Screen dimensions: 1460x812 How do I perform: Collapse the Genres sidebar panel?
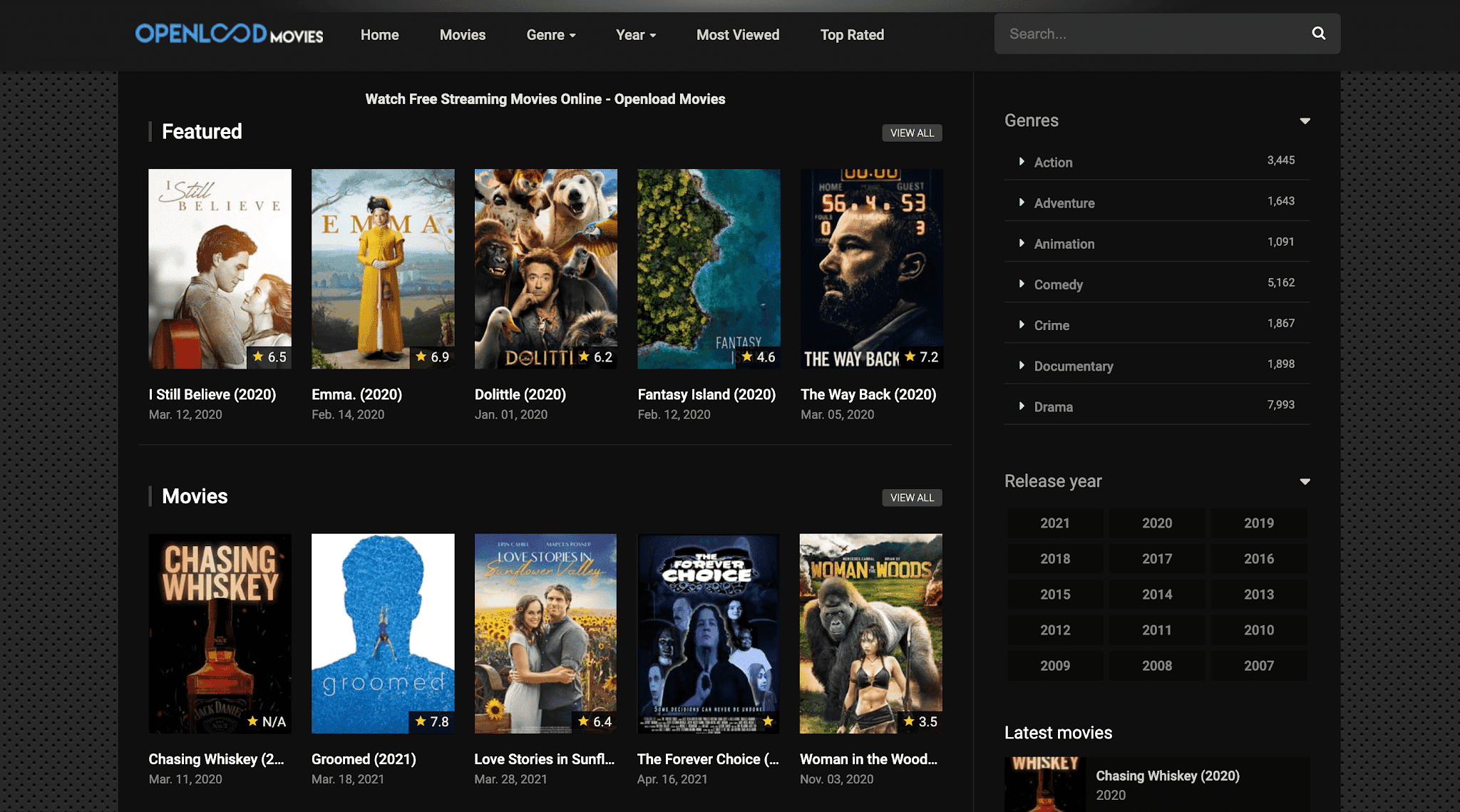pyautogui.click(x=1305, y=120)
